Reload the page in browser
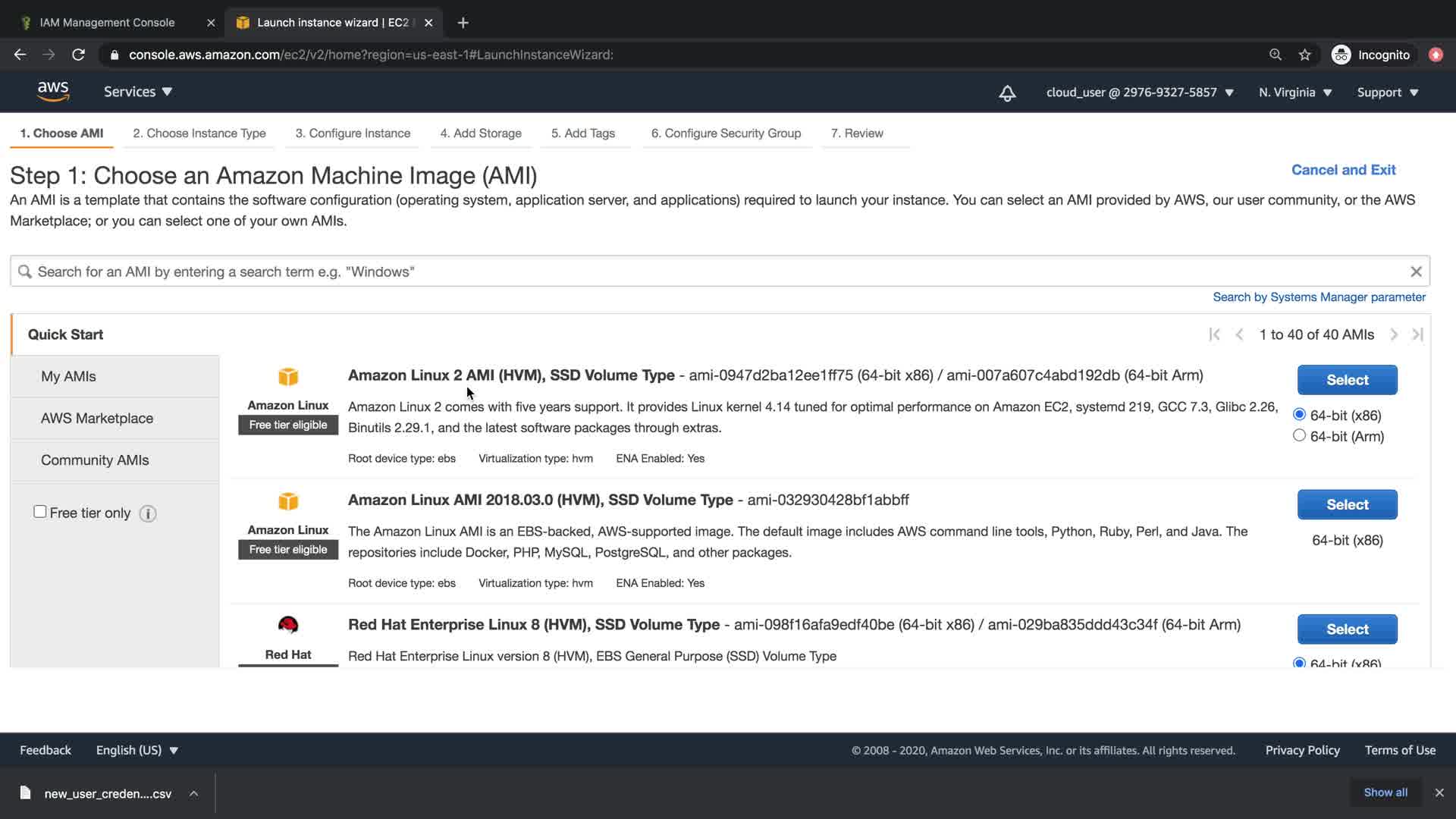Screen dimensions: 1456x819 [78, 55]
